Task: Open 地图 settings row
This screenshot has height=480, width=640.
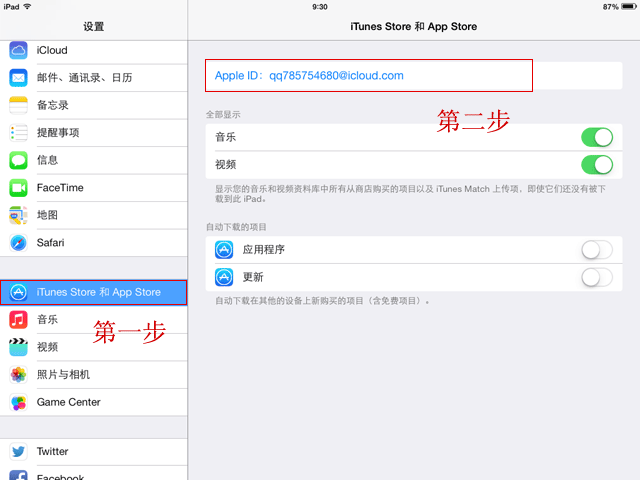Action: tap(93, 215)
